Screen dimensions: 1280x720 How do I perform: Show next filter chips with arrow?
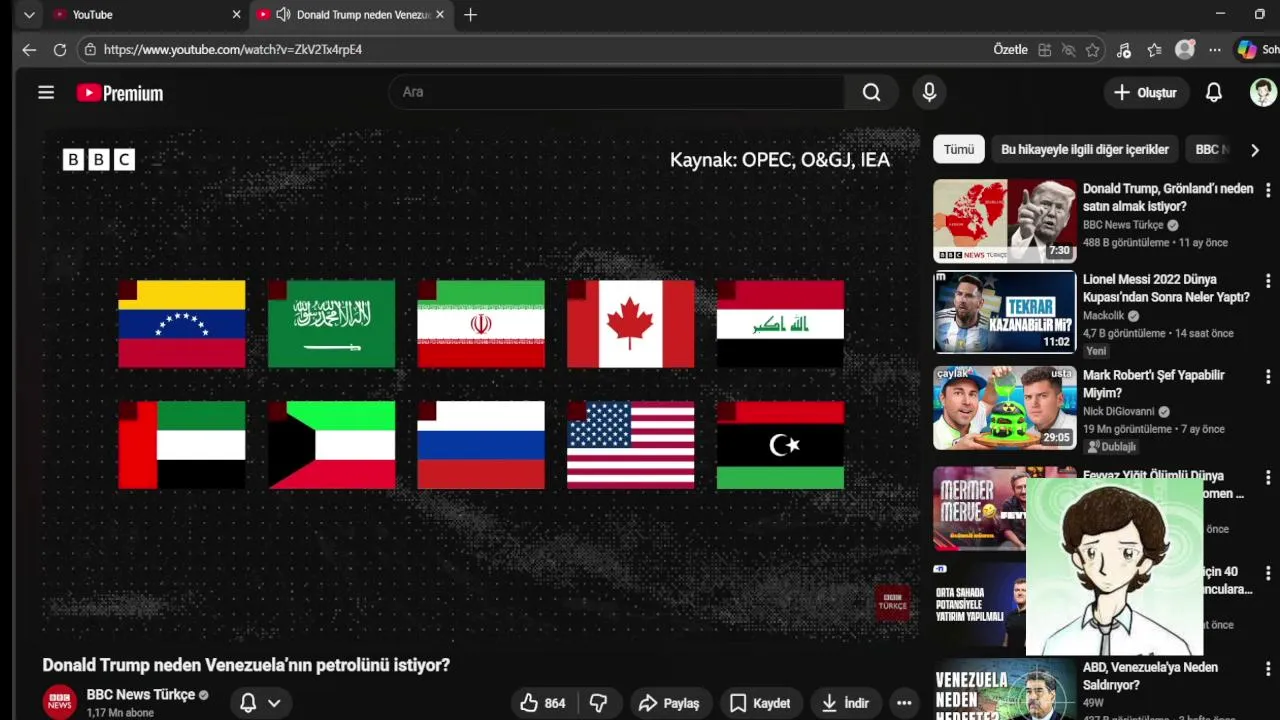tap(1255, 150)
